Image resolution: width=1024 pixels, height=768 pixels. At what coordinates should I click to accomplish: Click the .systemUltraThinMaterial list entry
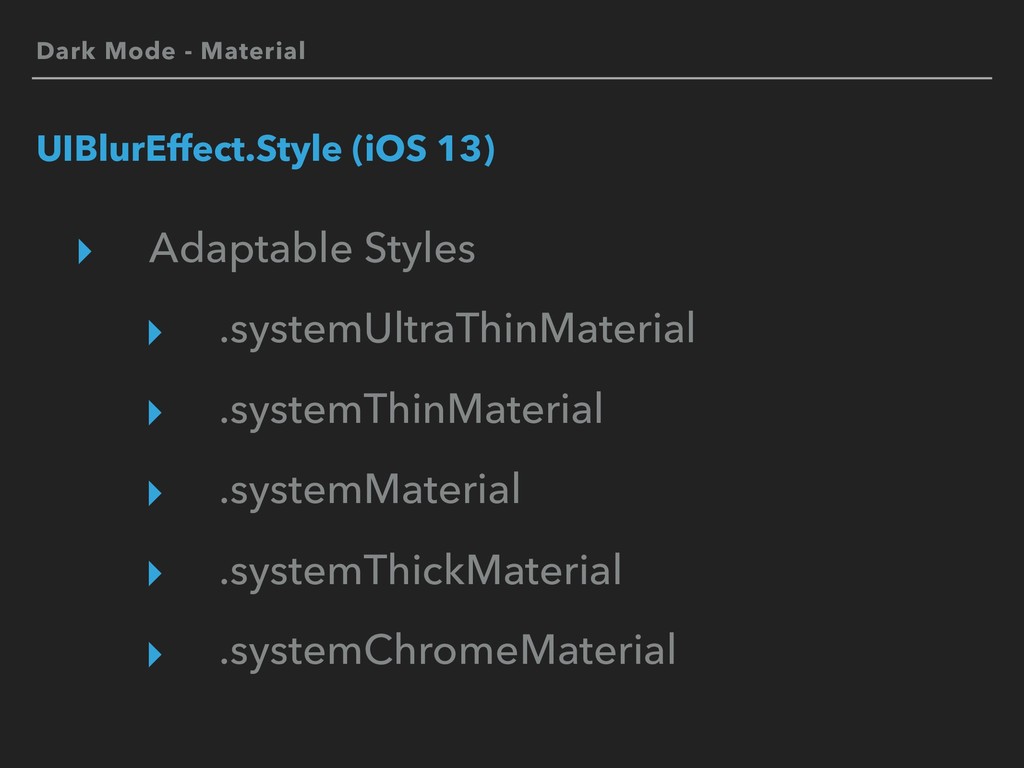(457, 330)
